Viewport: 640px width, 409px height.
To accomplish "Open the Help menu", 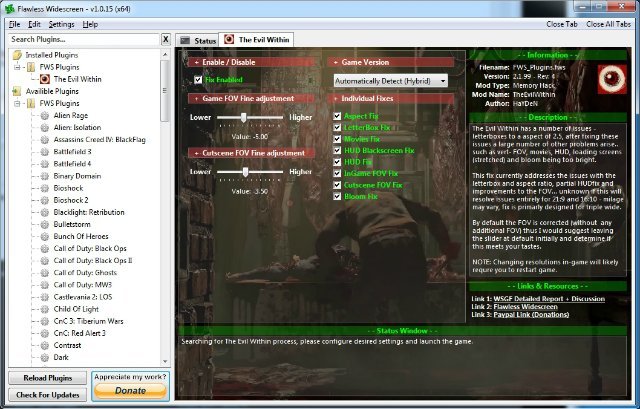I will tap(90, 24).
